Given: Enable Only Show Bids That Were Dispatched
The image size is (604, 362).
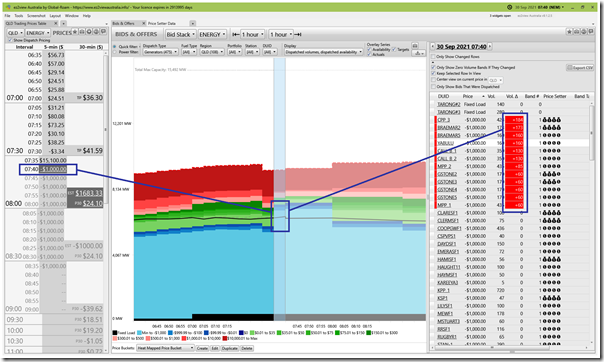Looking at the screenshot, I should click(x=433, y=87).
